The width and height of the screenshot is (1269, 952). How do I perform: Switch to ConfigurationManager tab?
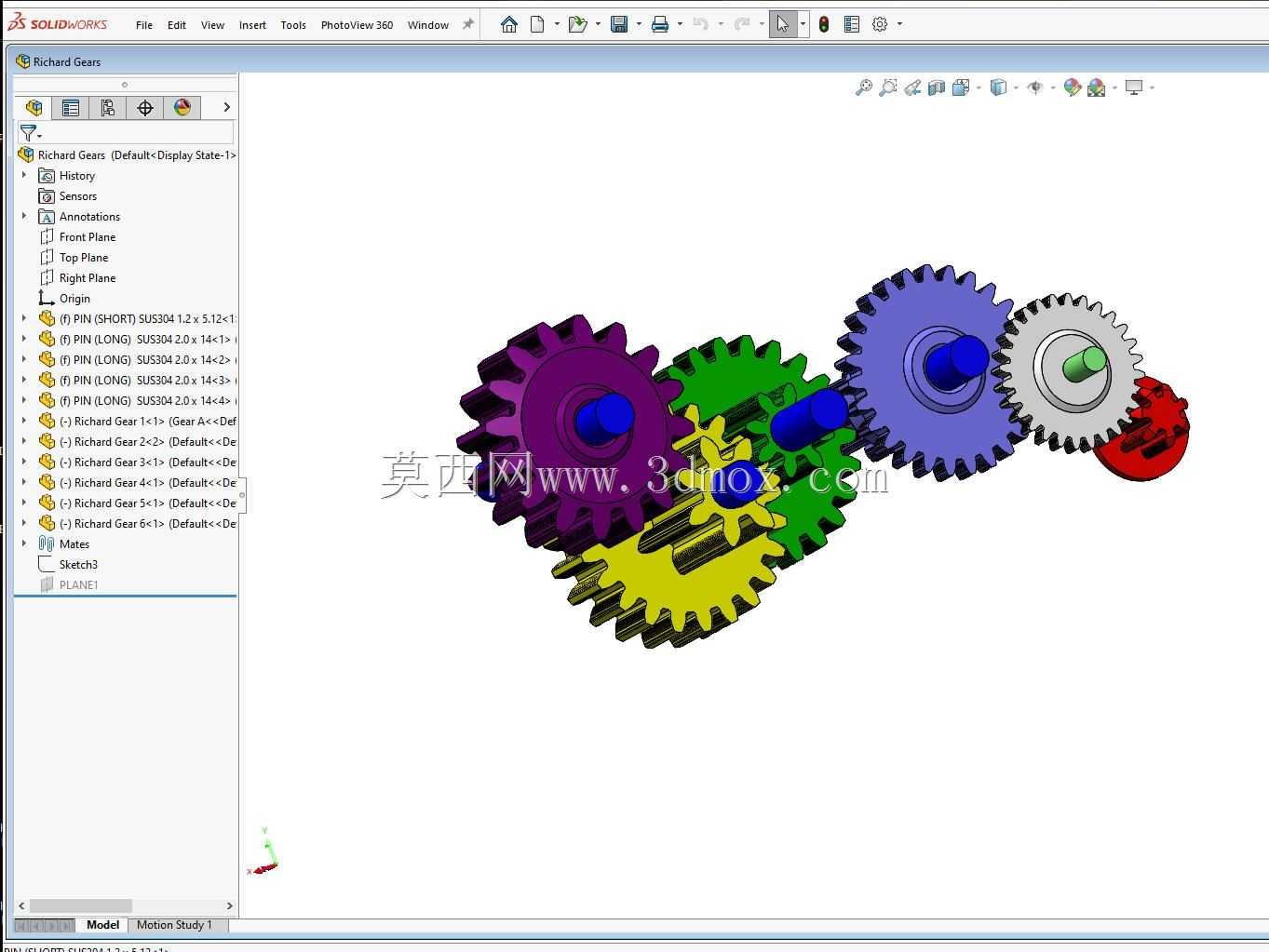pos(108,107)
